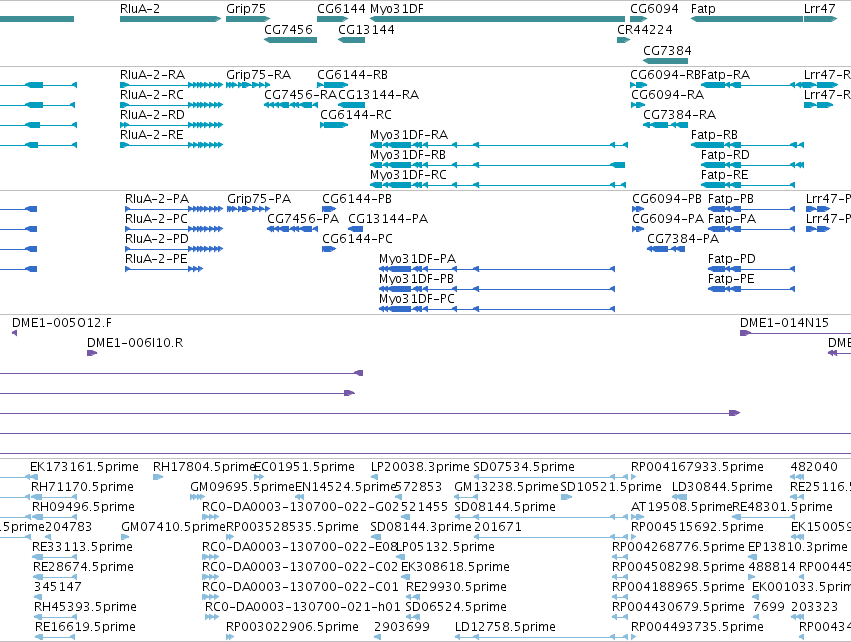
Task: Open the Fatp-RE transcript label
Action: [x=725, y=175]
